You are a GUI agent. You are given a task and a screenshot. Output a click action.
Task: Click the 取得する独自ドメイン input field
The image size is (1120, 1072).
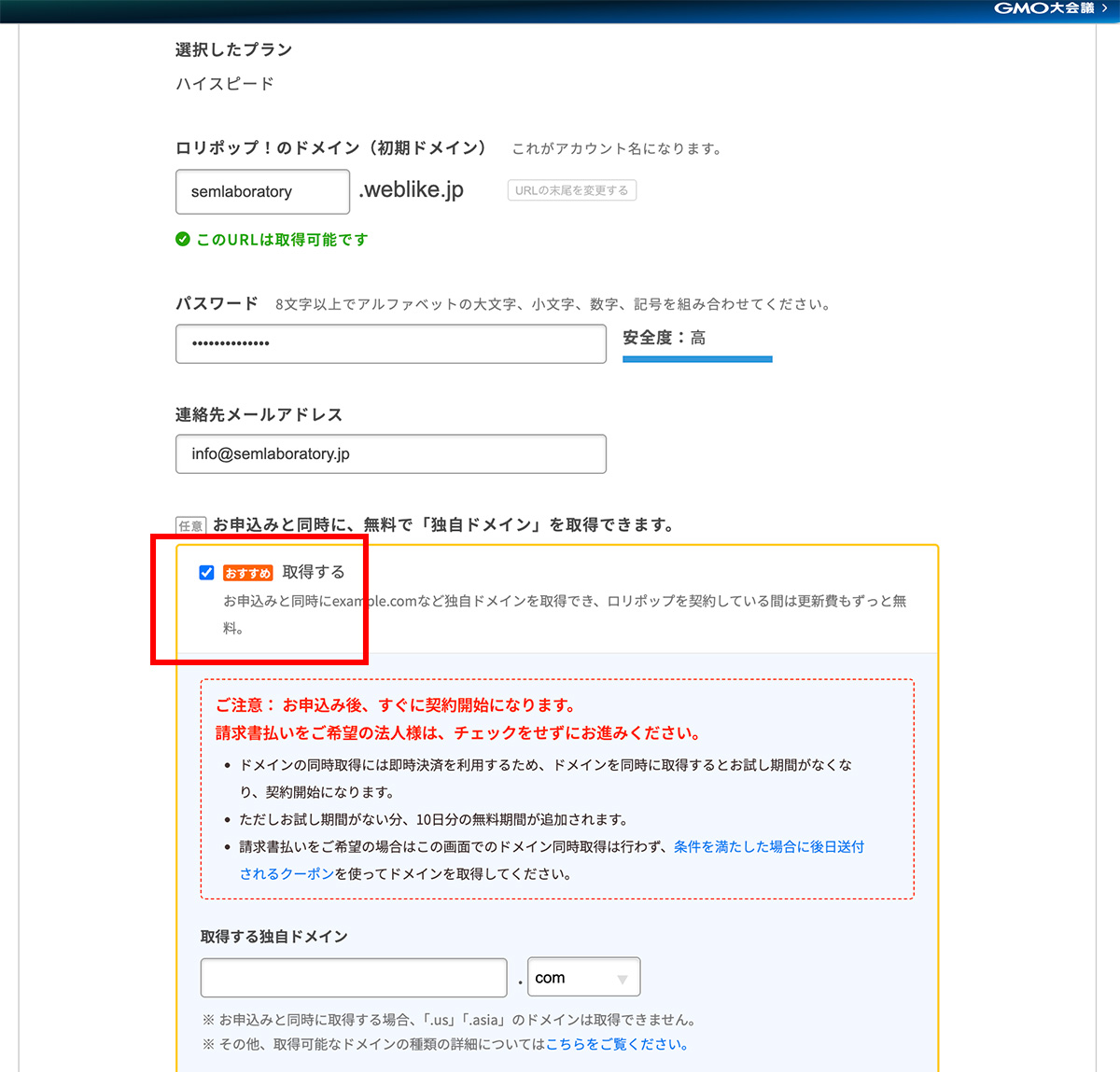[x=353, y=977]
